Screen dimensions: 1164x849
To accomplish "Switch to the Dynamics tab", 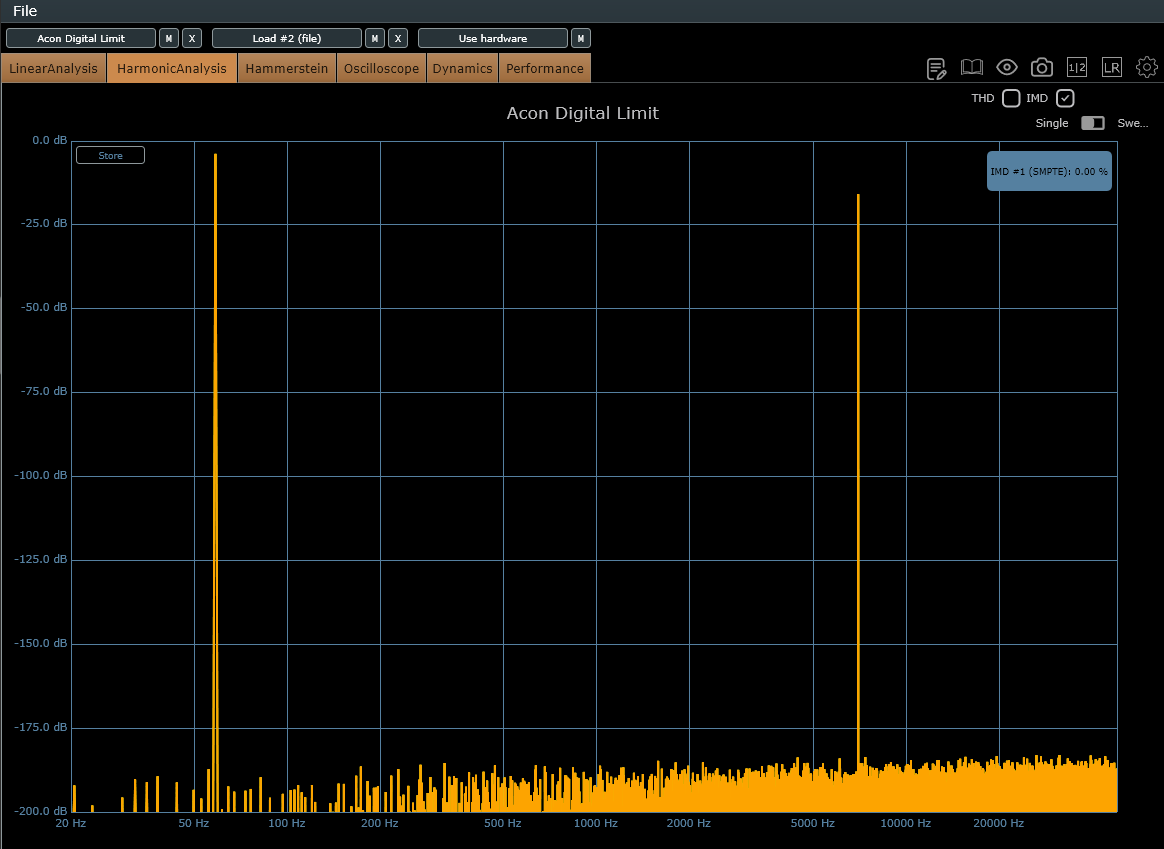I will pos(462,68).
